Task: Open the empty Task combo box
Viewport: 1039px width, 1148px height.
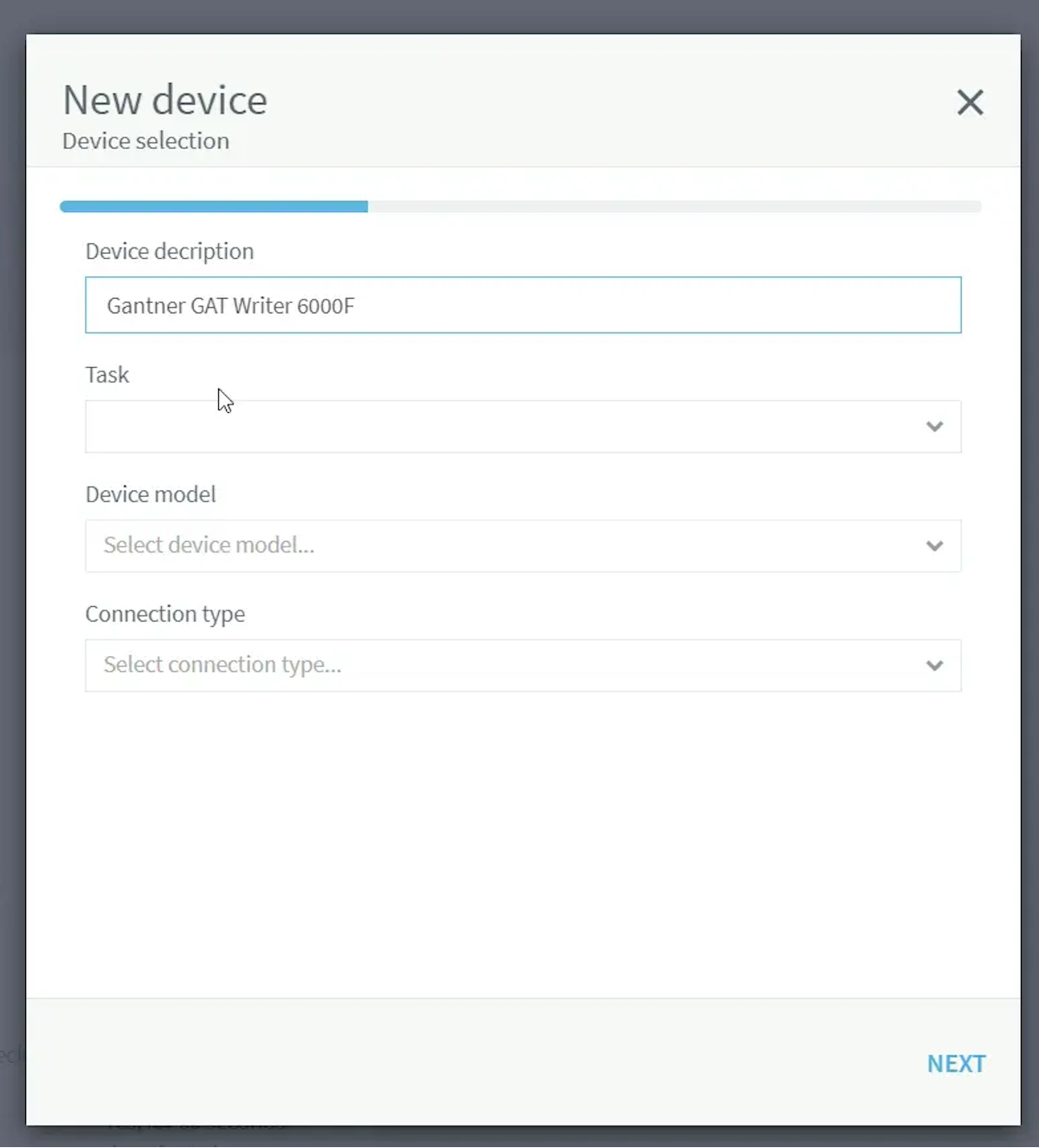Action: click(523, 426)
